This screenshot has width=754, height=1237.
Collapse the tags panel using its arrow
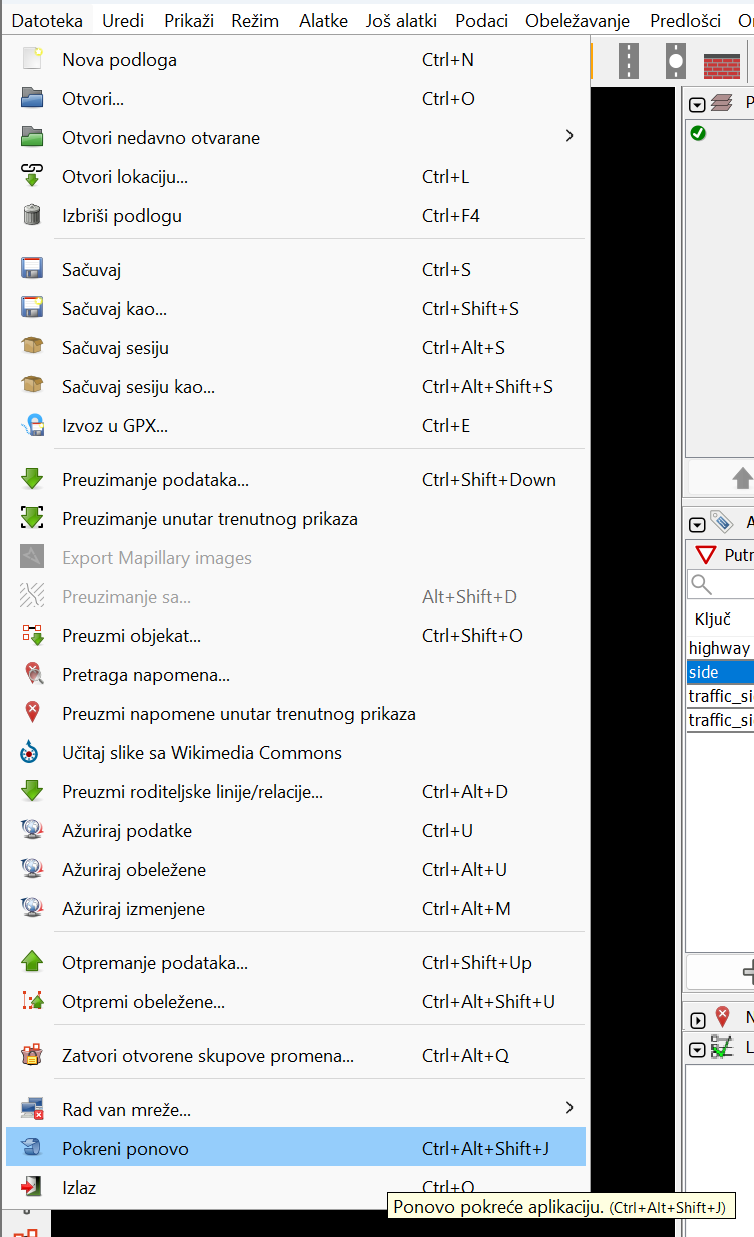[698, 524]
